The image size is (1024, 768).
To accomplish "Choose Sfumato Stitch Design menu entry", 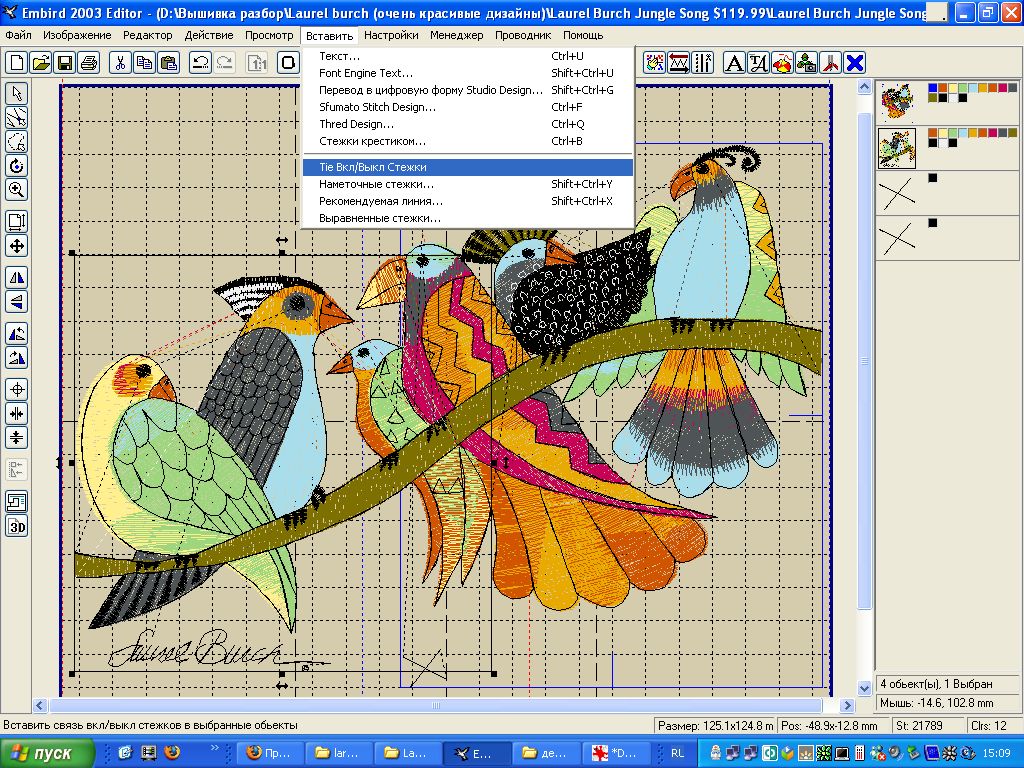I will [377, 107].
